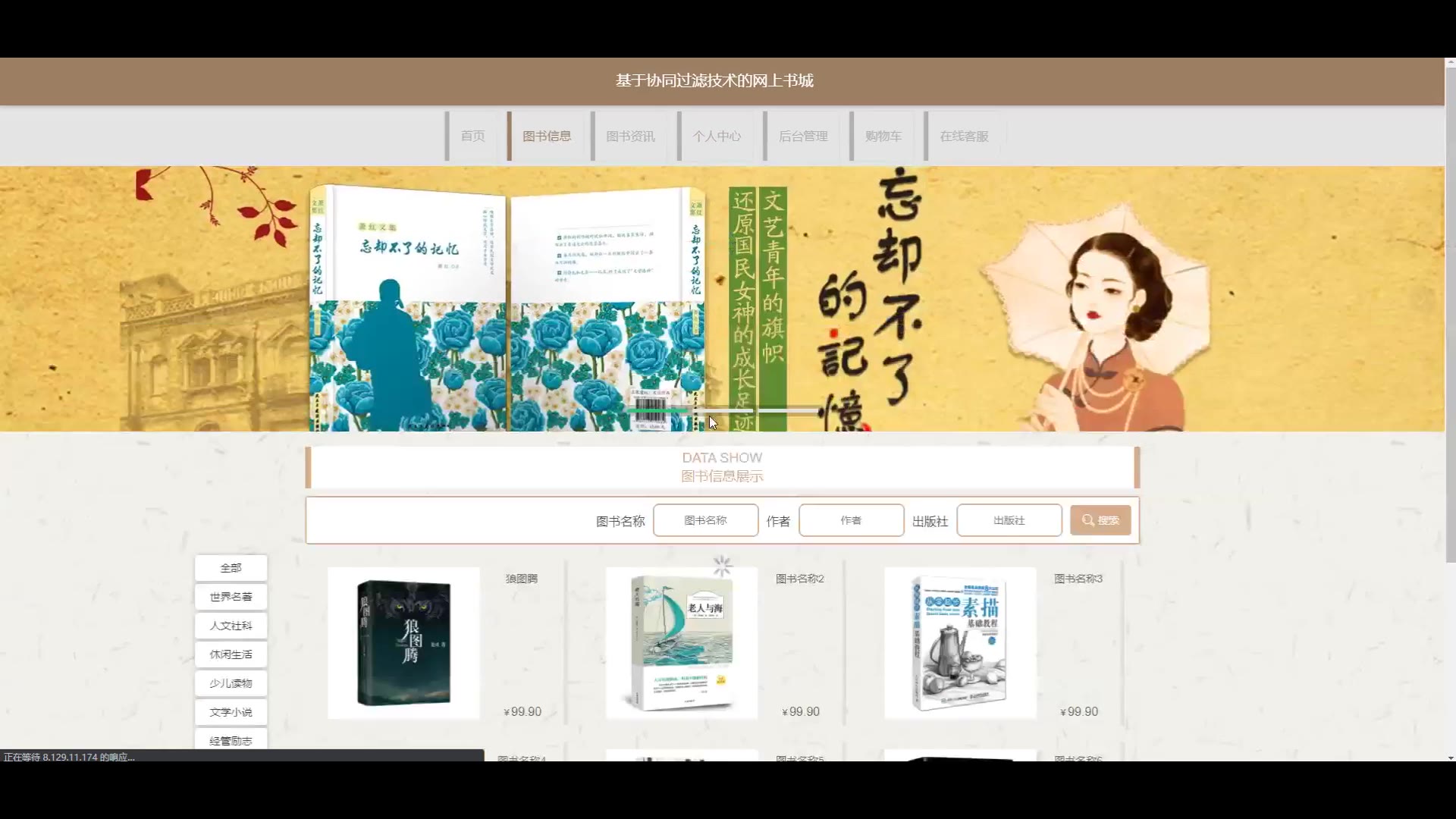The image size is (1456, 819).
Task: Open the 狼图腾 book cover thumbnail
Action: 403,643
